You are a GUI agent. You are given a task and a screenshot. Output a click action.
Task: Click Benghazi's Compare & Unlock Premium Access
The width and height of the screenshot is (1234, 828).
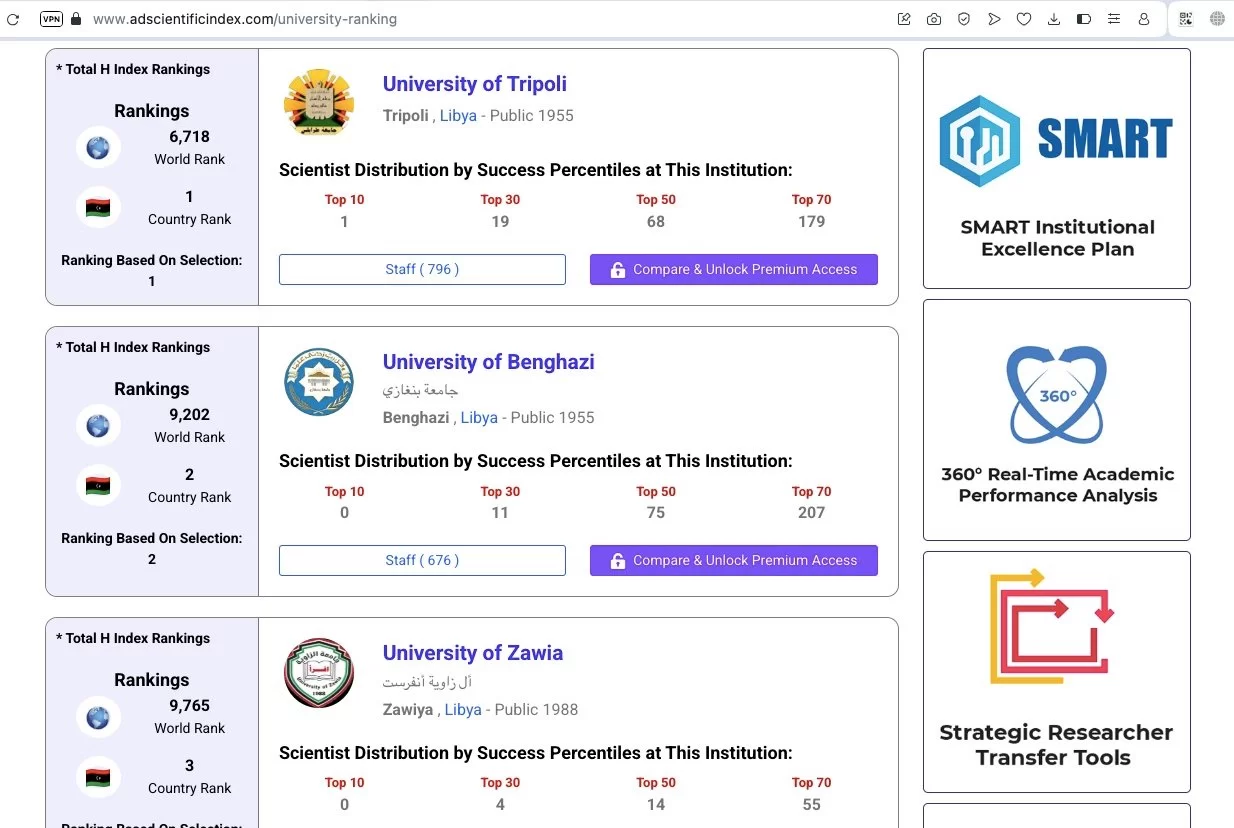click(x=733, y=561)
